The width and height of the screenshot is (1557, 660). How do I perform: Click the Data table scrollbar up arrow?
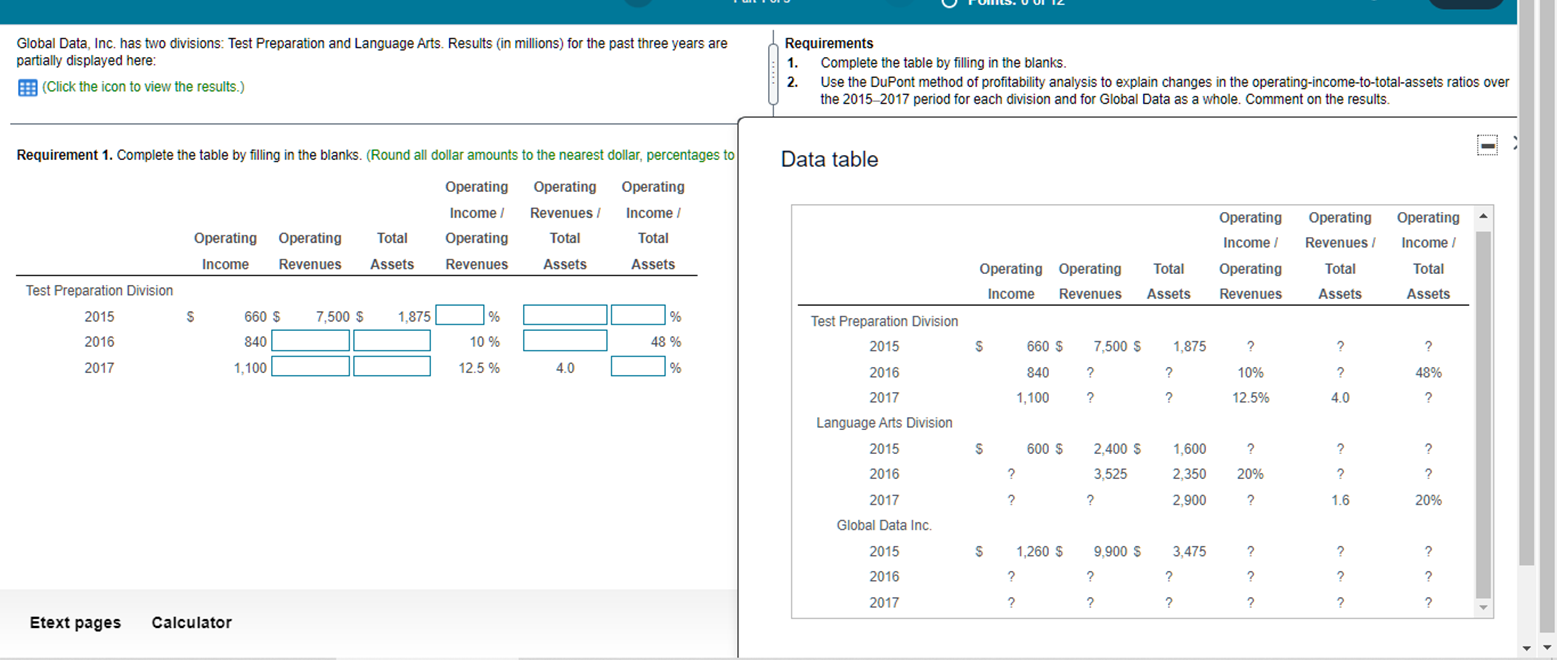click(x=1482, y=215)
